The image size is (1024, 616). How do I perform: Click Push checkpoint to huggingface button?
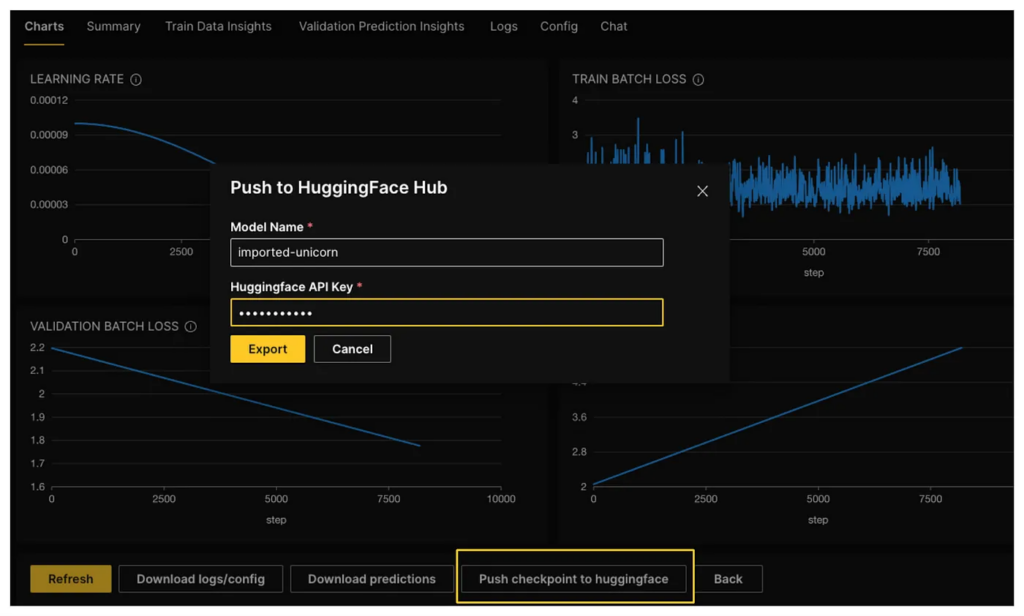[x=573, y=579]
